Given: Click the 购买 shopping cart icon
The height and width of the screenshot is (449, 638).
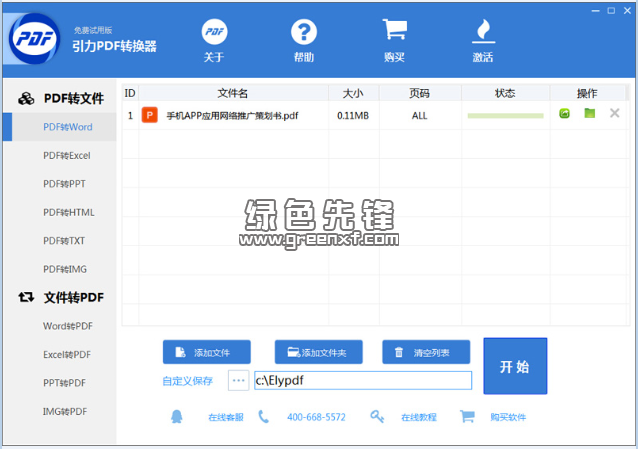Looking at the screenshot, I should [x=394, y=30].
